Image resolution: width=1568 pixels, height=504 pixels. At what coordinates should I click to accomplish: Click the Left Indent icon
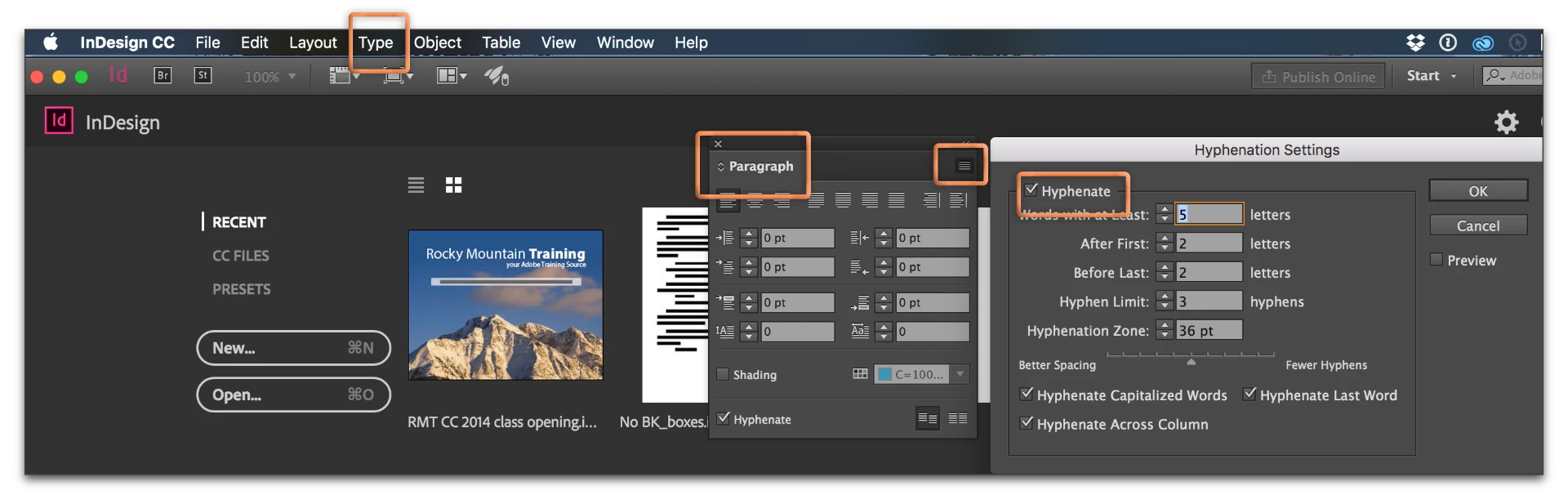pos(725,238)
